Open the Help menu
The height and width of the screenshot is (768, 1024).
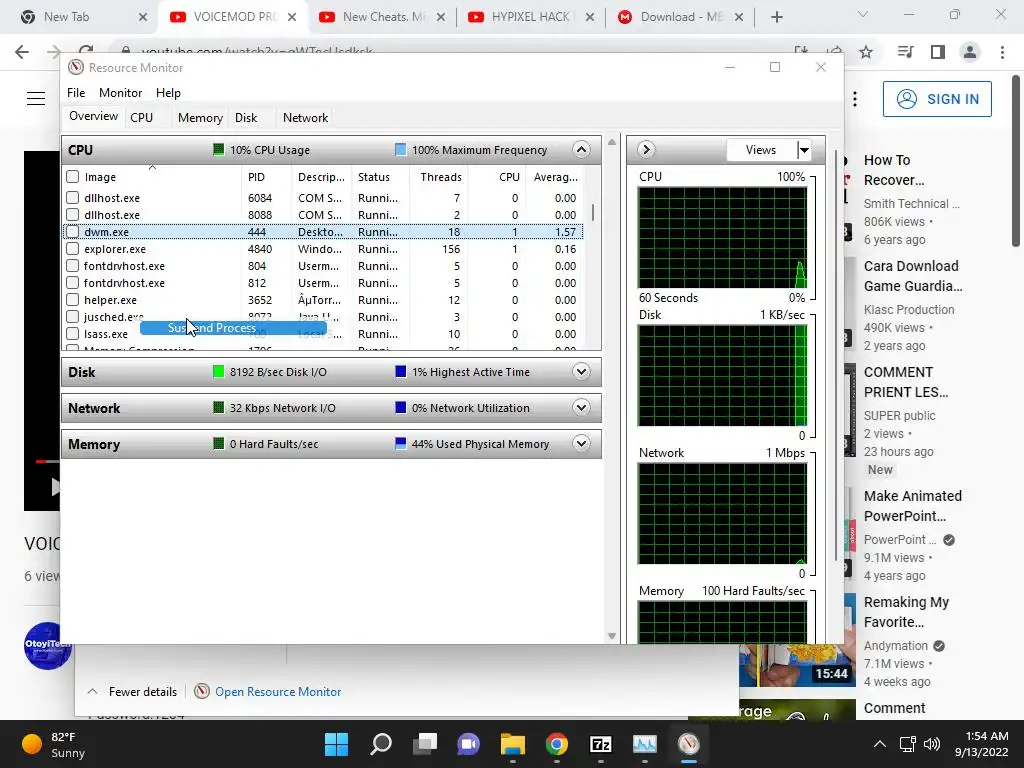[x=168, y=93]
